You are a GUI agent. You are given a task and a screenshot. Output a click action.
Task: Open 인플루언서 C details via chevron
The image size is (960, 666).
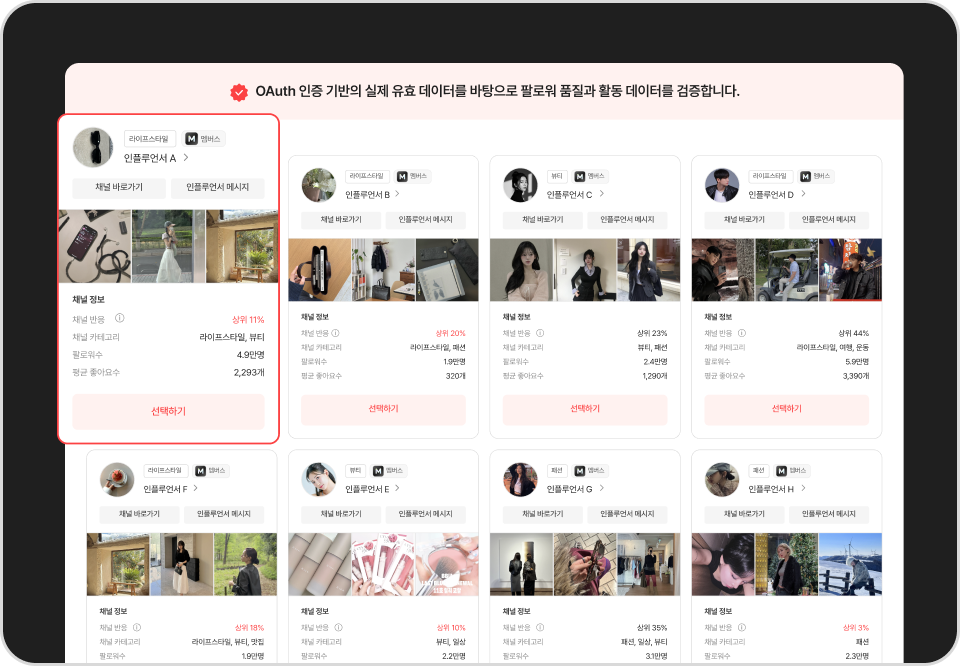tap(602, 194)
